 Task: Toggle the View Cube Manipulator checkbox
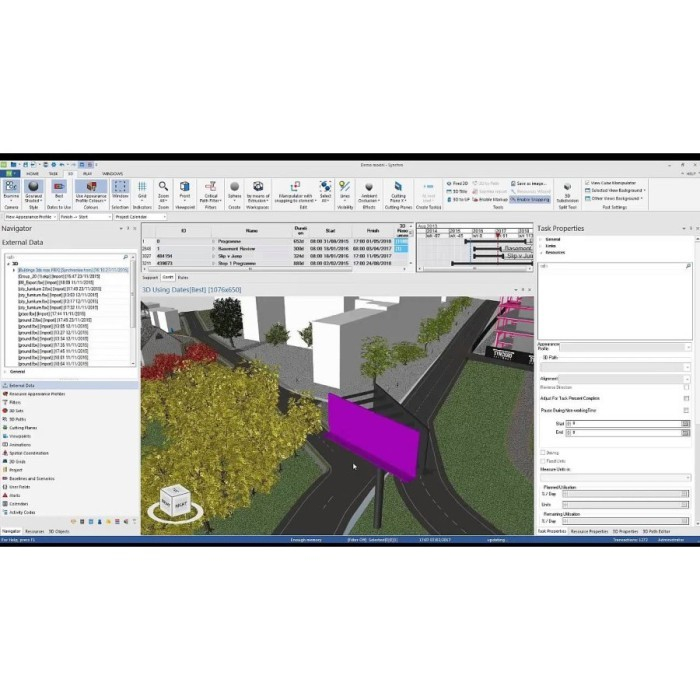pyautogui.click(x=587, y=183)
